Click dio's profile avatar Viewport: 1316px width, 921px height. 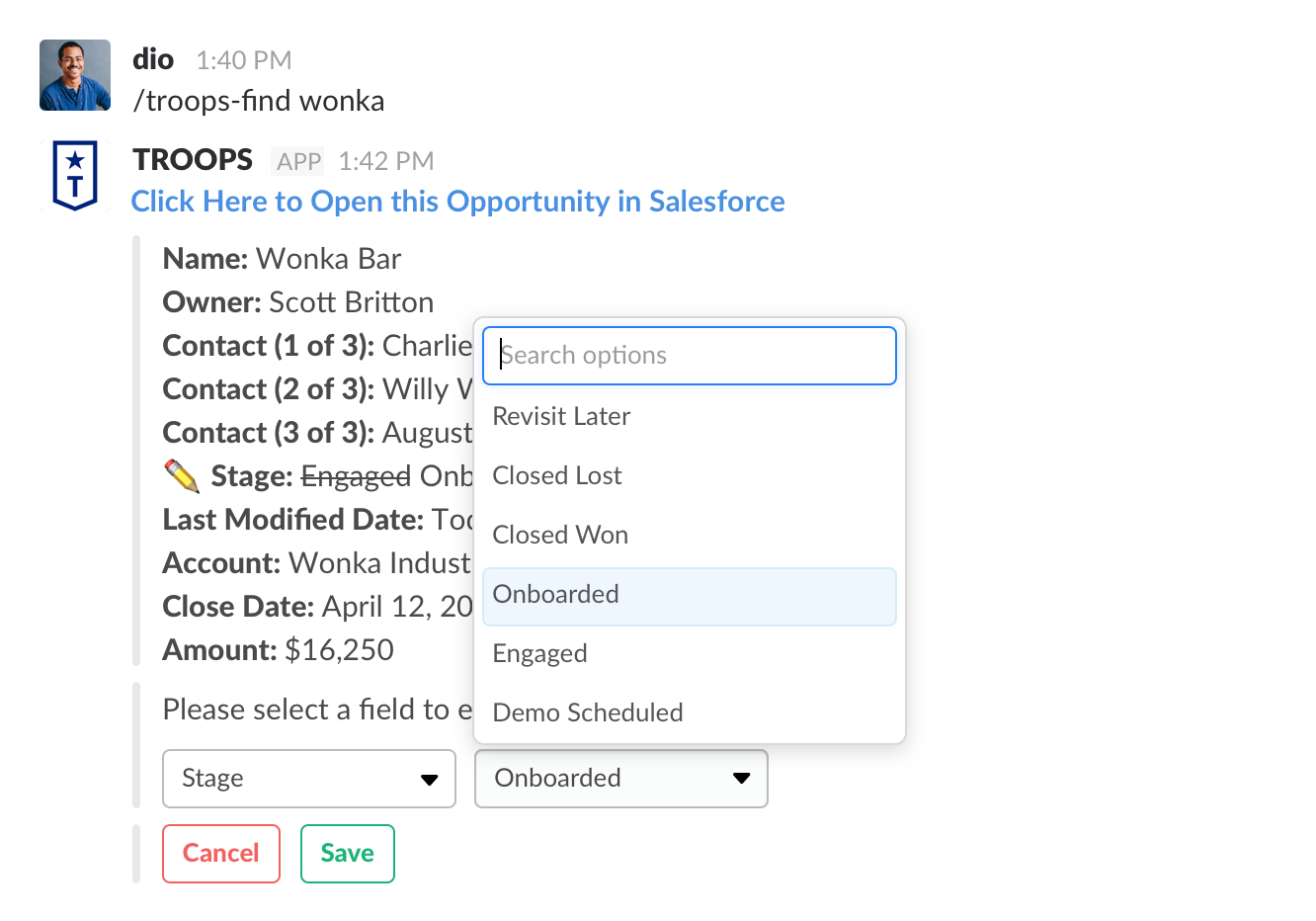tap(74, 74)
